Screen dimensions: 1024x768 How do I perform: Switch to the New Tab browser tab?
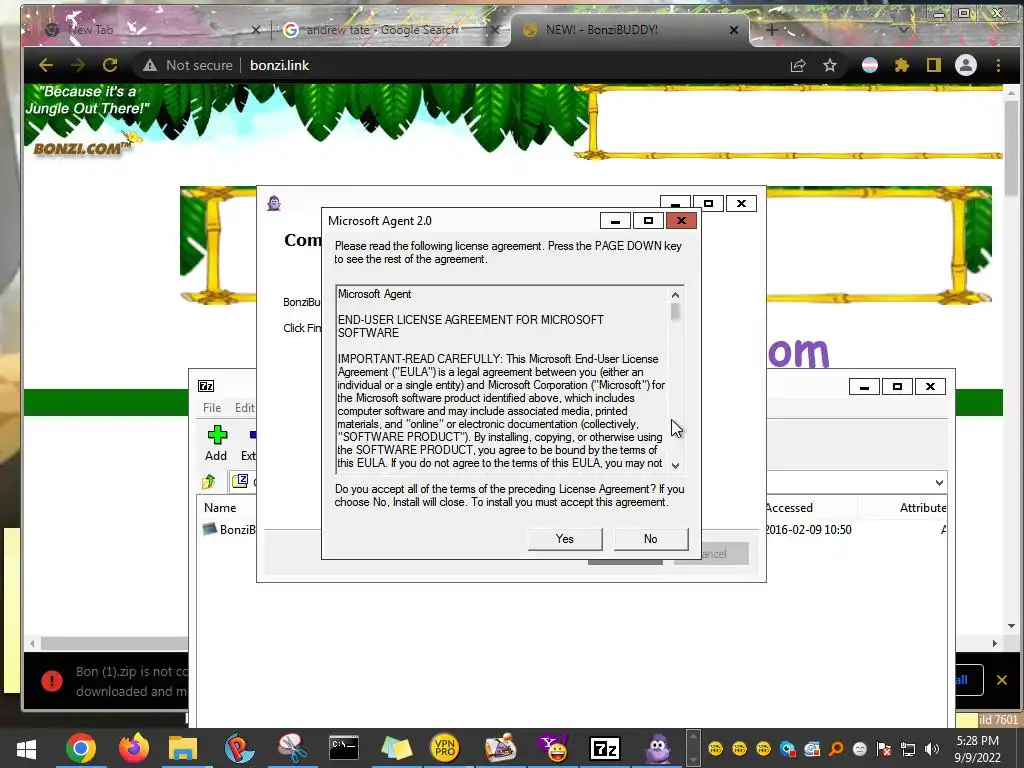click(91, 30)
